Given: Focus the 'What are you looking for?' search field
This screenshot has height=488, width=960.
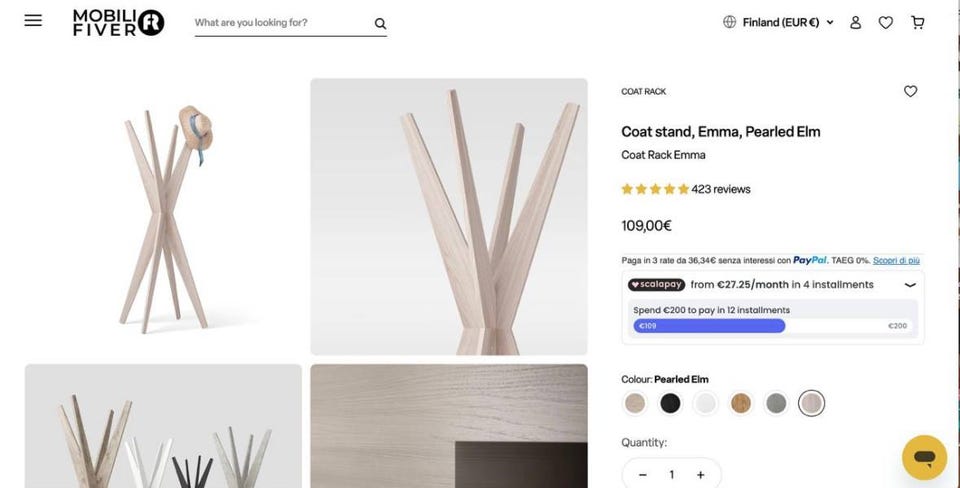Looking at the screenshot, I should [283, 23].
